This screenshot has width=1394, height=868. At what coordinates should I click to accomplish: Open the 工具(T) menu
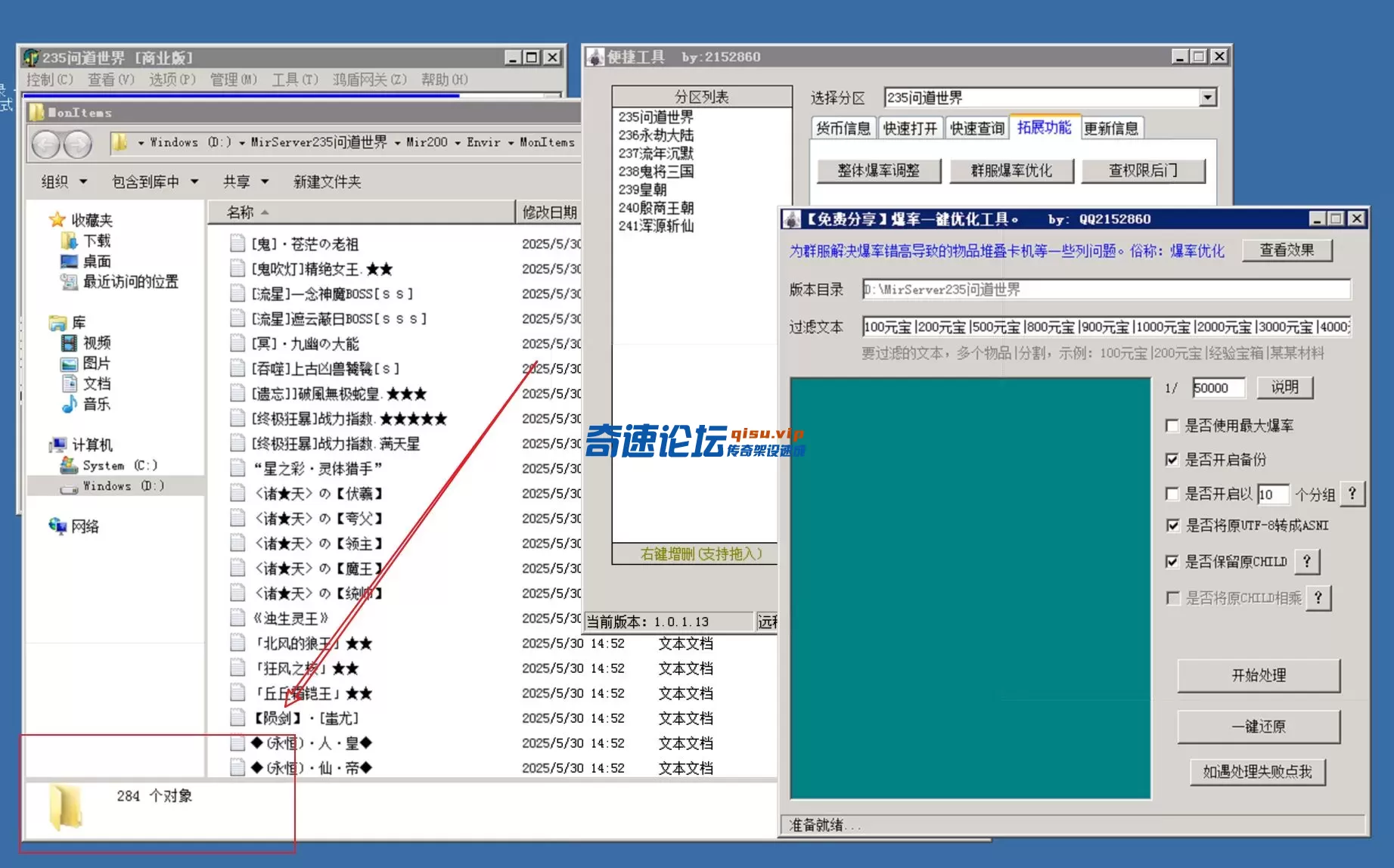(295, 79)
